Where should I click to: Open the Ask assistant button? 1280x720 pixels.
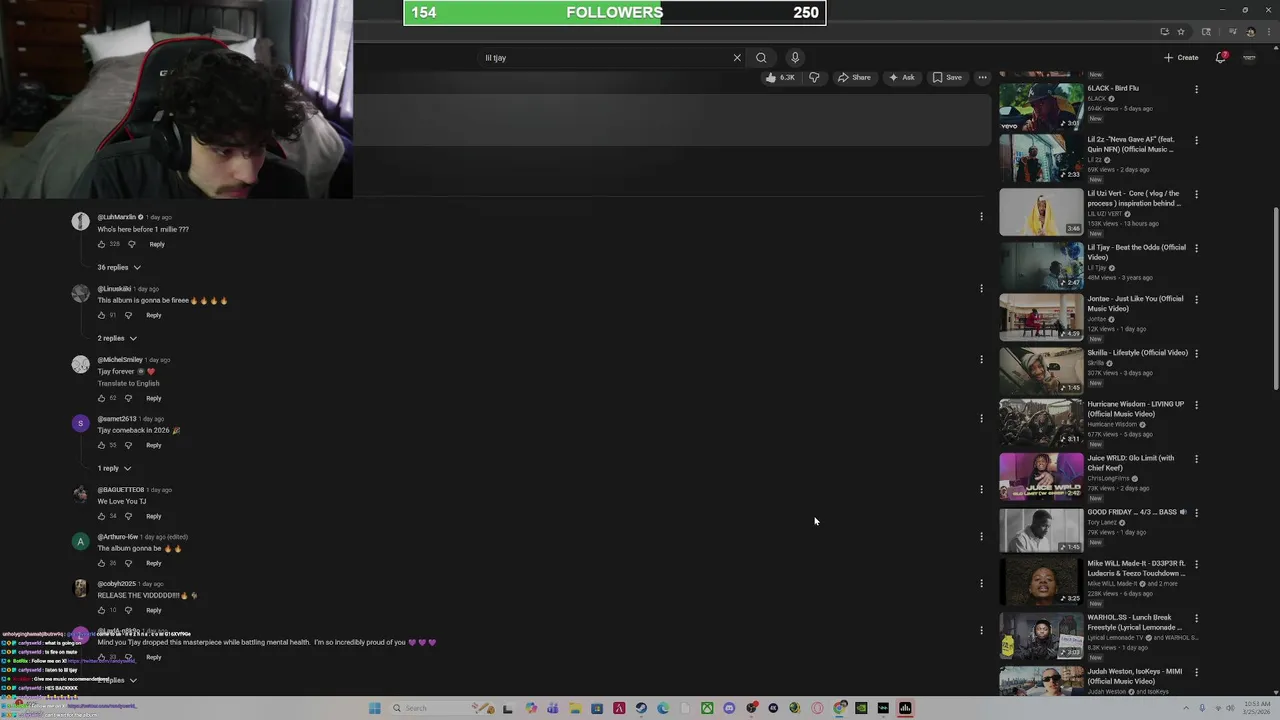click(901, 77)
